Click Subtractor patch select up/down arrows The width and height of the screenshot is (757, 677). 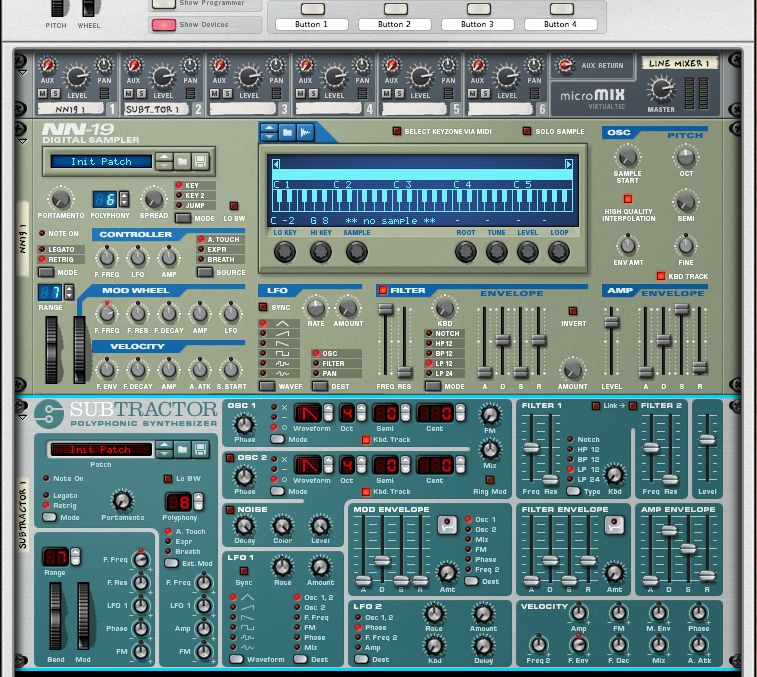point(164,450)
